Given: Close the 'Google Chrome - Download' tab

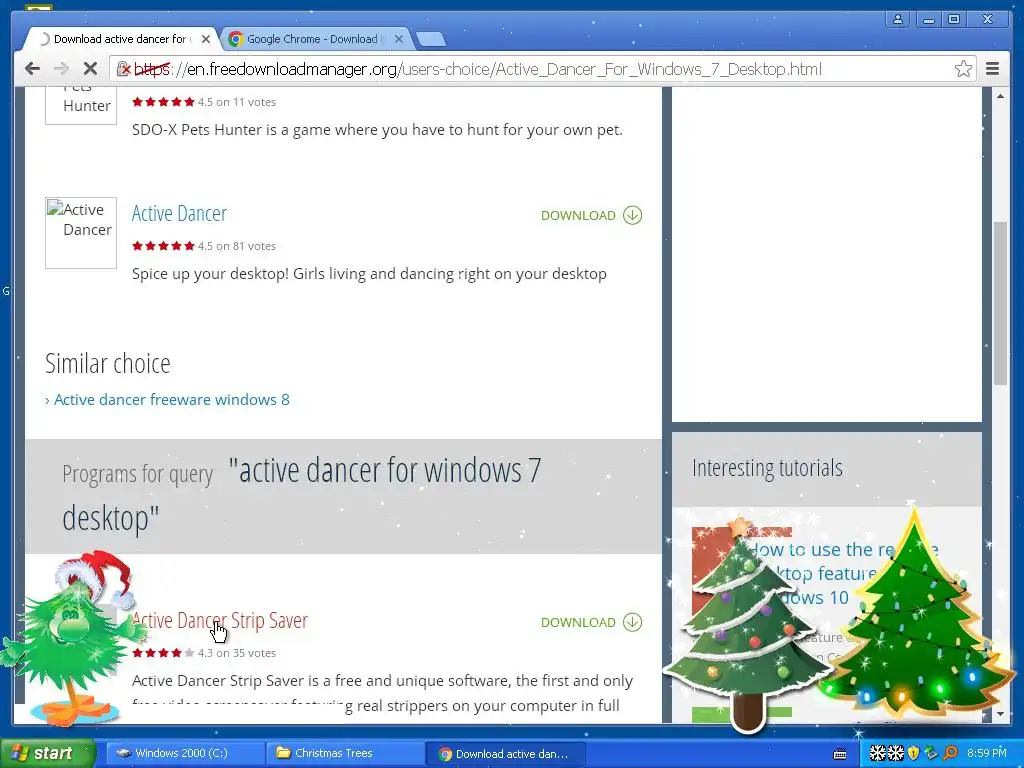Looking at the screenshot, I should pos(399,39).
